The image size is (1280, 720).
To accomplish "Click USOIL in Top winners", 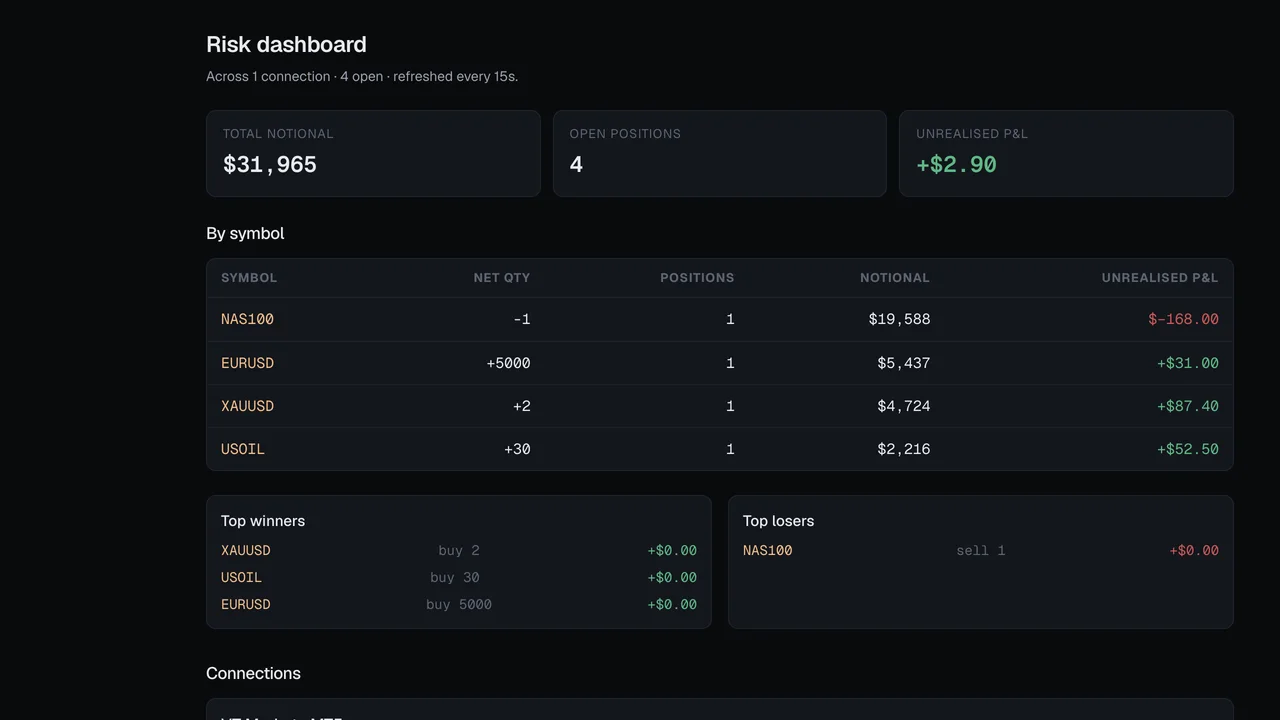I will tap(241, 577).
